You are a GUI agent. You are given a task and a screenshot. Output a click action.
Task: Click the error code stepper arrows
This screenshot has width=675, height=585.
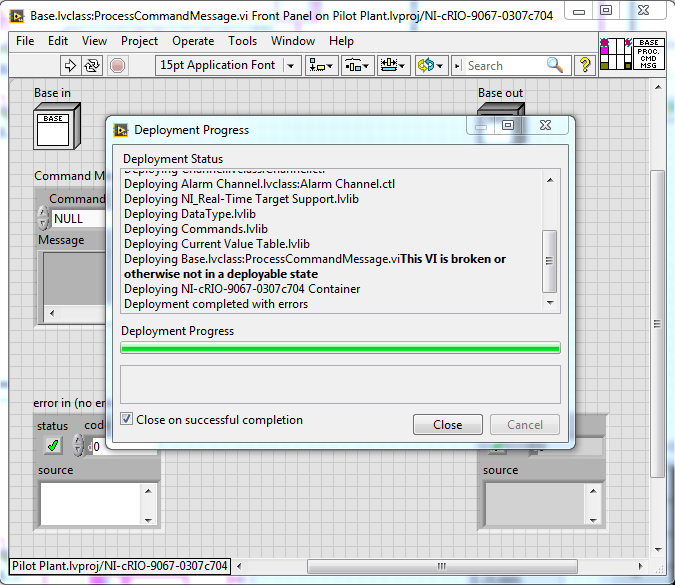point(78,445)
